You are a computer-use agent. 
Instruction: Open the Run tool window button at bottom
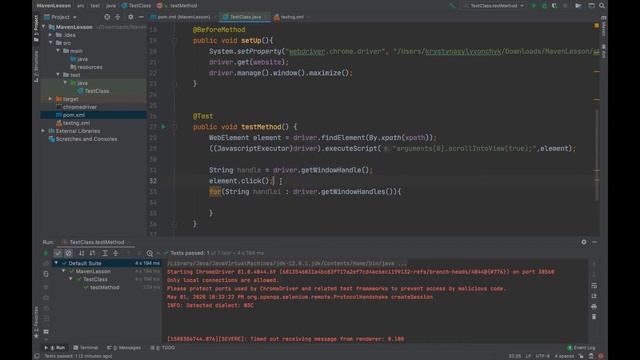pos(55,348)
